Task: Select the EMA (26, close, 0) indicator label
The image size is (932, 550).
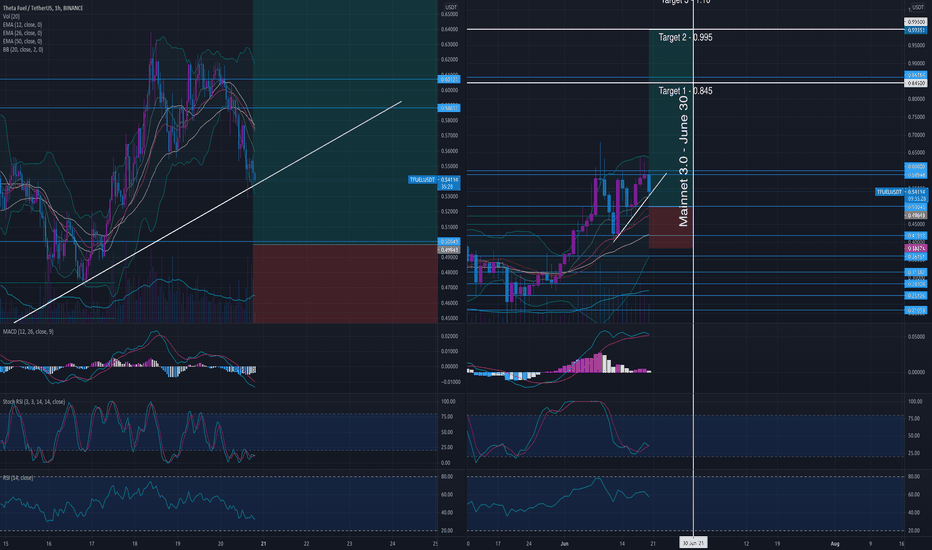Action: (22, 33)
